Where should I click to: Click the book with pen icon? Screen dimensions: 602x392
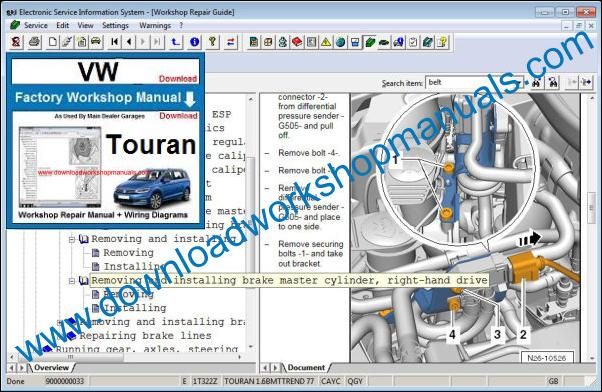(x=427, y=41)
